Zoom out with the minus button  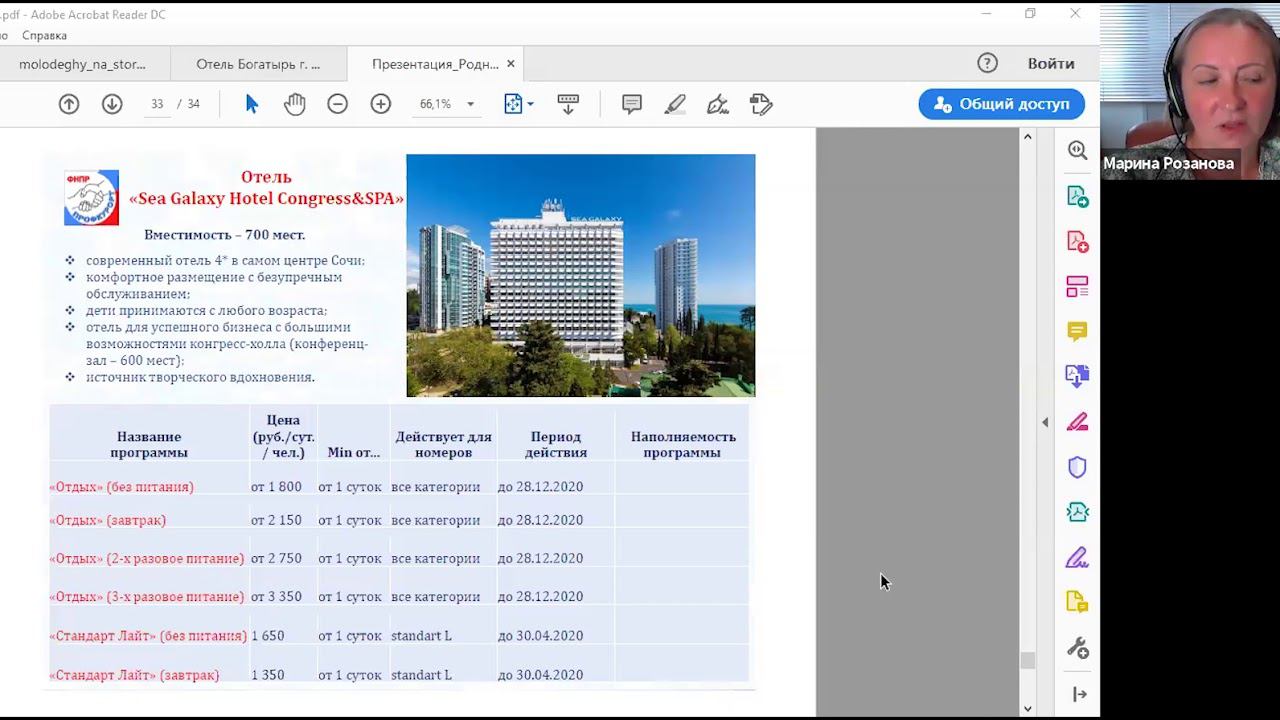pos(337,104)
